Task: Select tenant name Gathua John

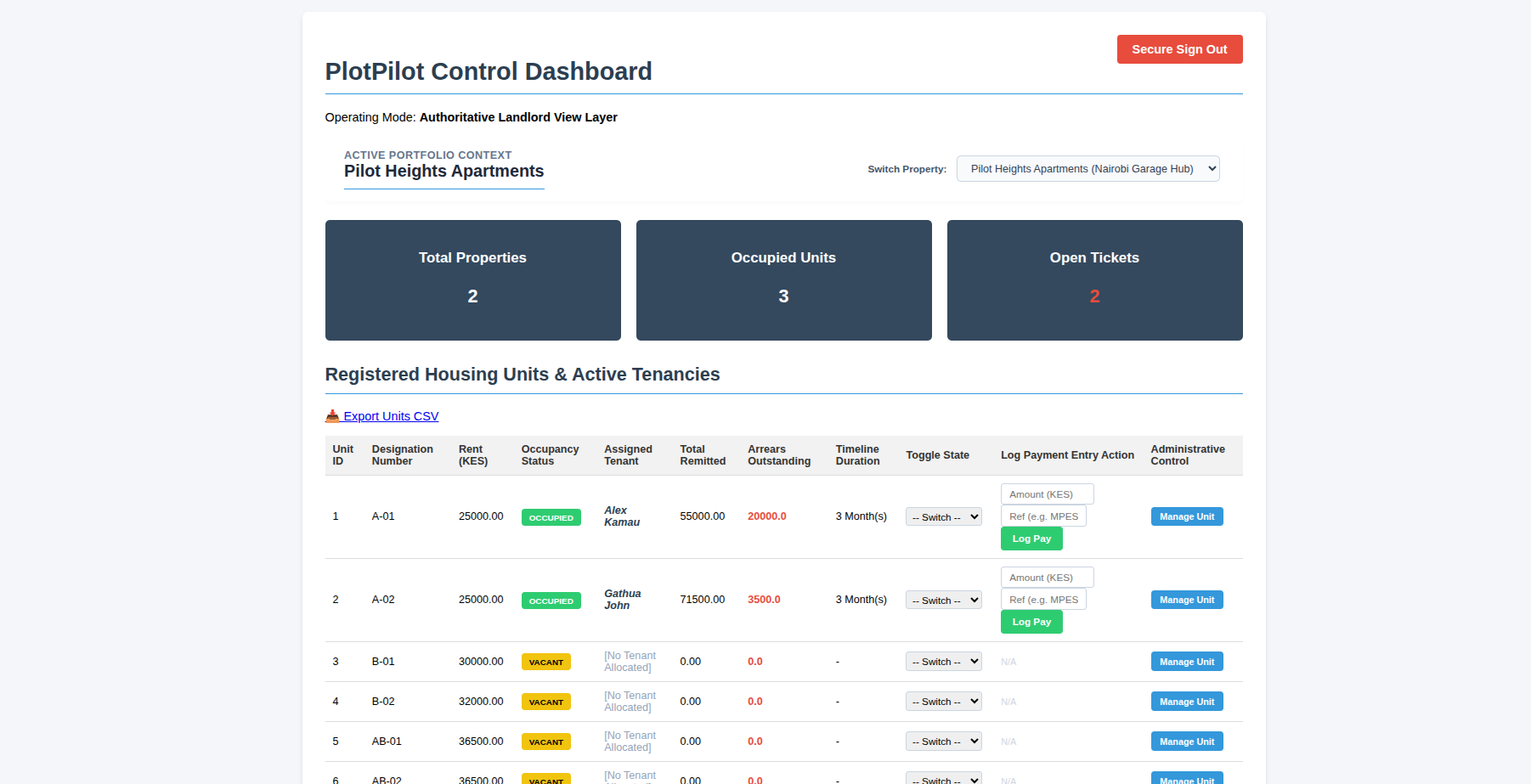Action: (623, 600)
